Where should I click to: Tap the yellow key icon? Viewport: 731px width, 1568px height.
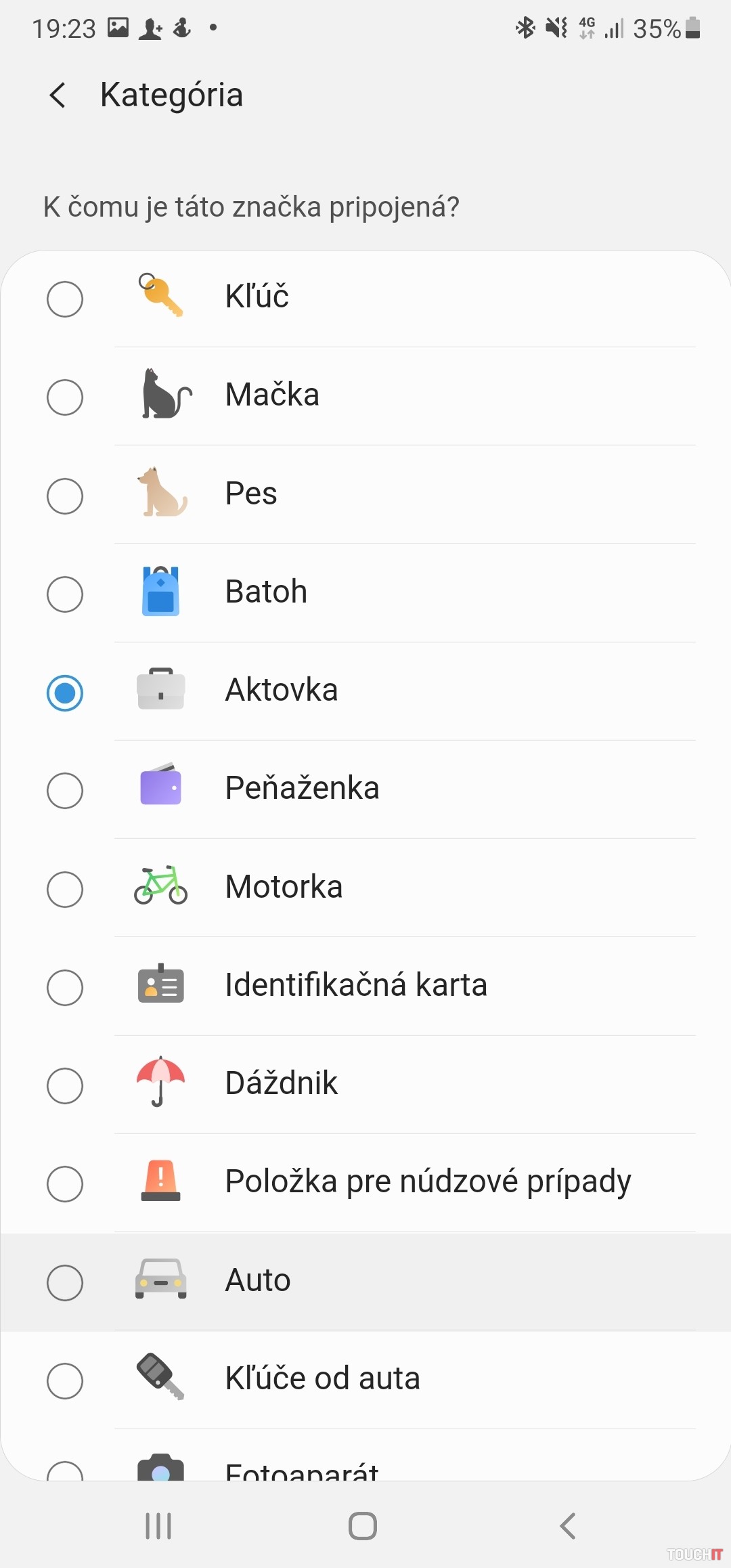(161, 296)
